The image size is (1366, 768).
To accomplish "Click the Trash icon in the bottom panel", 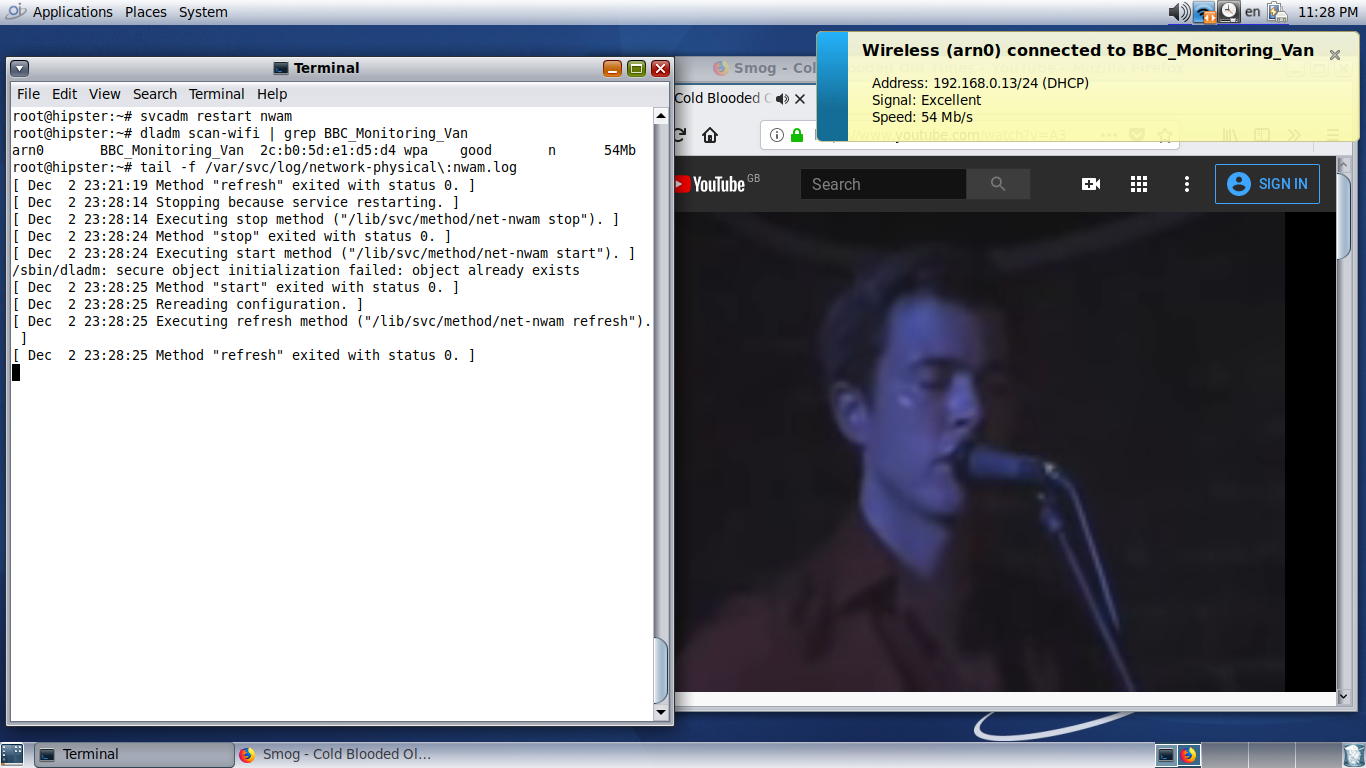I will point(1352,754).
